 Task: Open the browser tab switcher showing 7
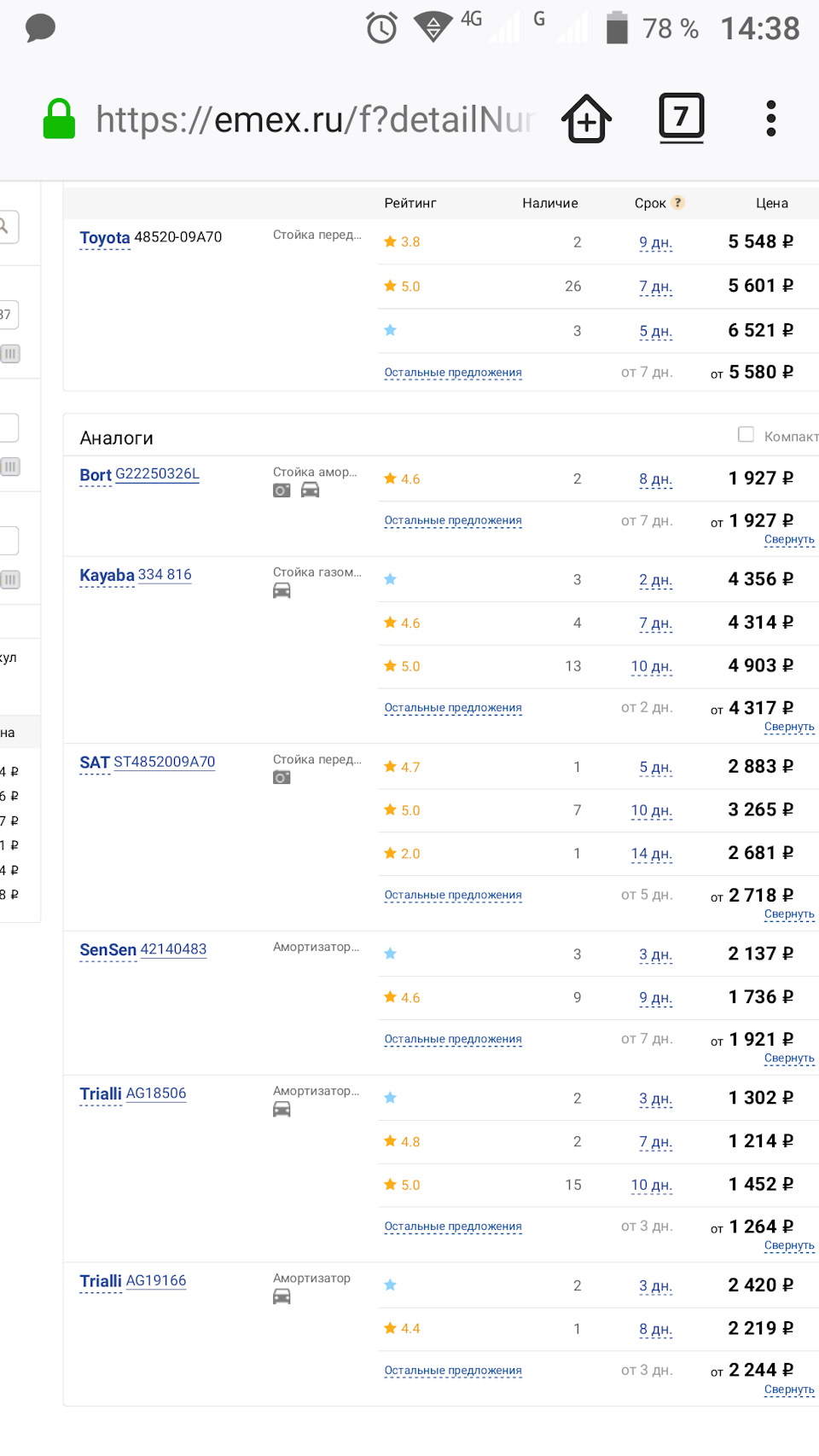coord(682,118)
